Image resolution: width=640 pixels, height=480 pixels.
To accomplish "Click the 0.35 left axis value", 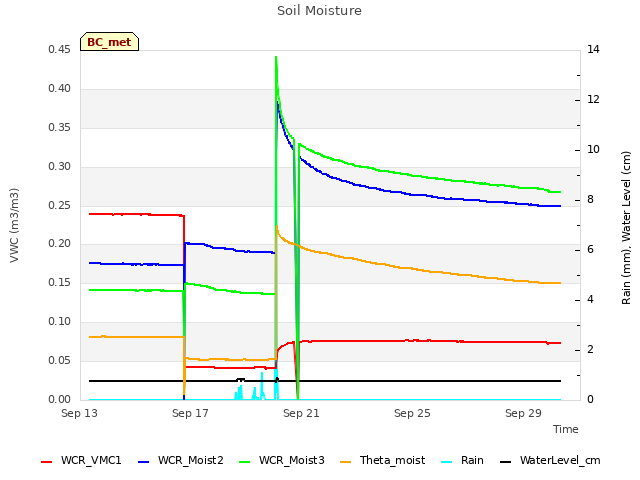I will tap(60, 127).
